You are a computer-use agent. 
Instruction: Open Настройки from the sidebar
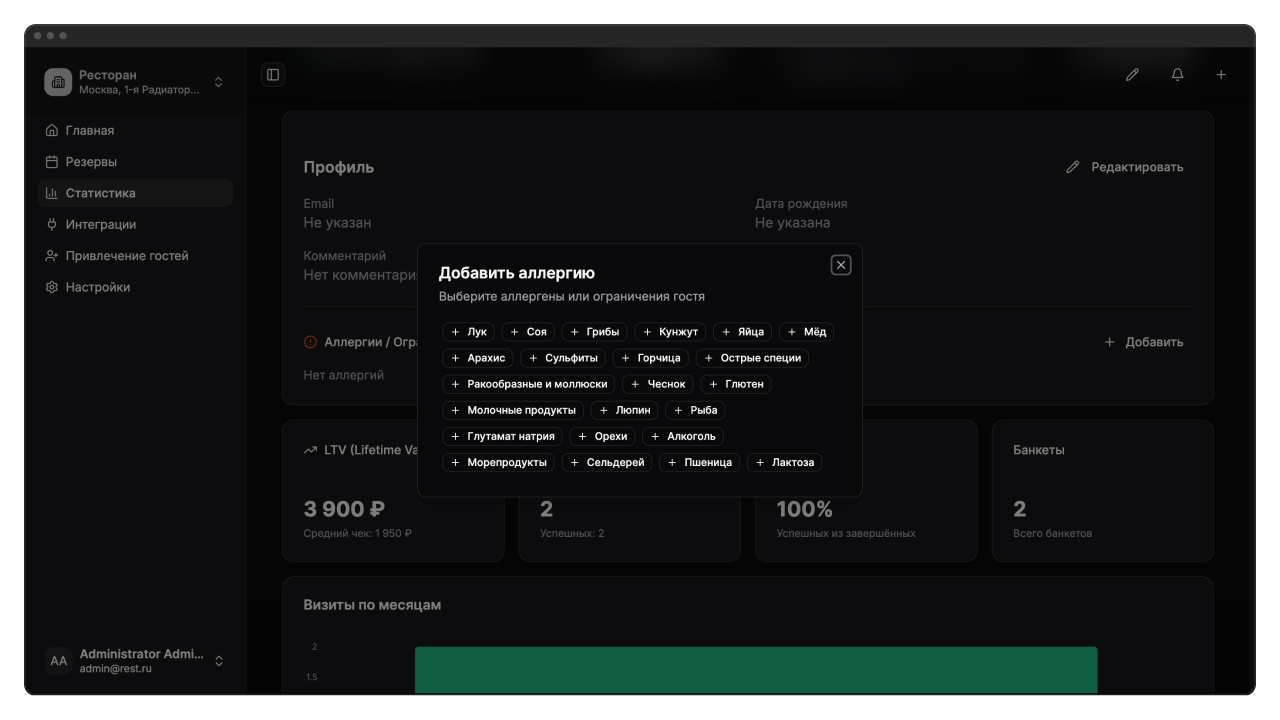coord(98,287)
